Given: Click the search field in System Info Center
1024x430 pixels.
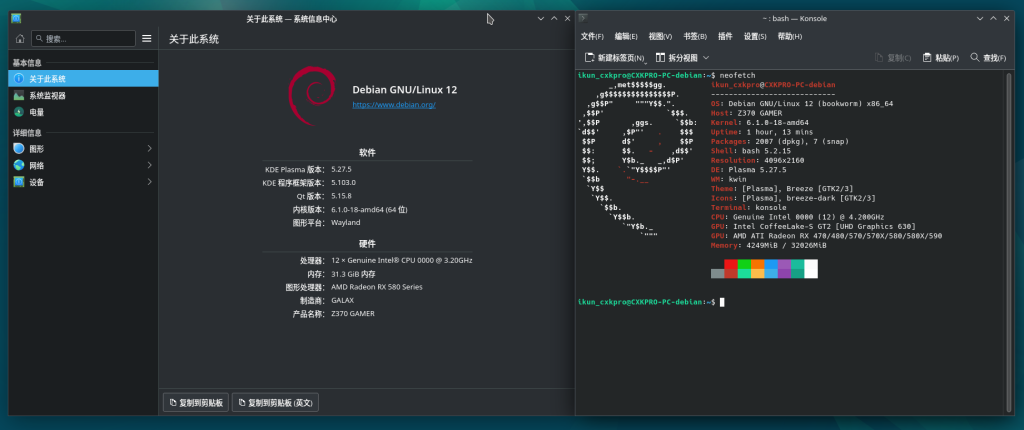Looking at the screenshot, I should (84, 39).
